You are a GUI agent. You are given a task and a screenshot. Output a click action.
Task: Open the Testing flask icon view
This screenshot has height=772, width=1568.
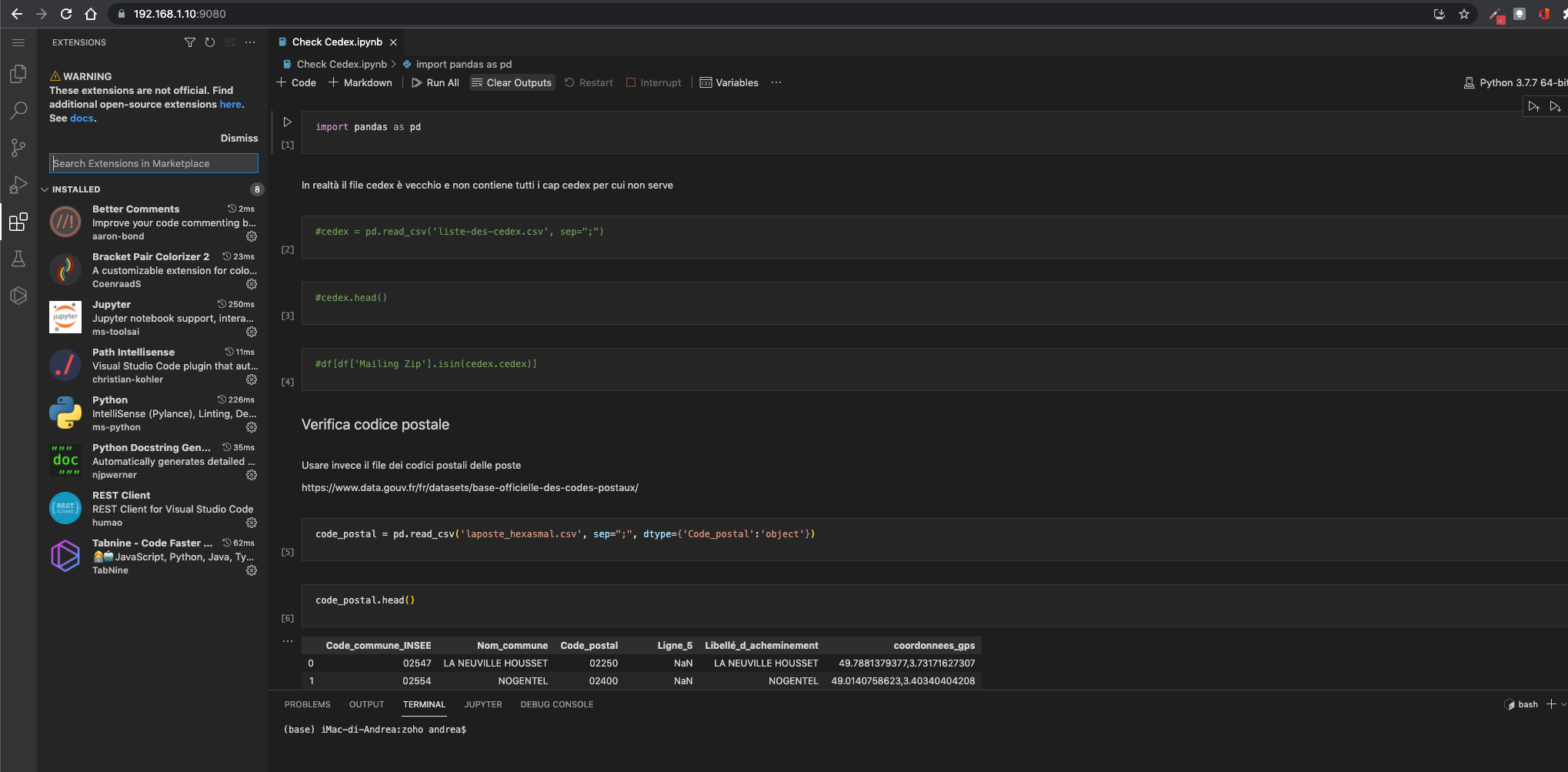[18, 259]
